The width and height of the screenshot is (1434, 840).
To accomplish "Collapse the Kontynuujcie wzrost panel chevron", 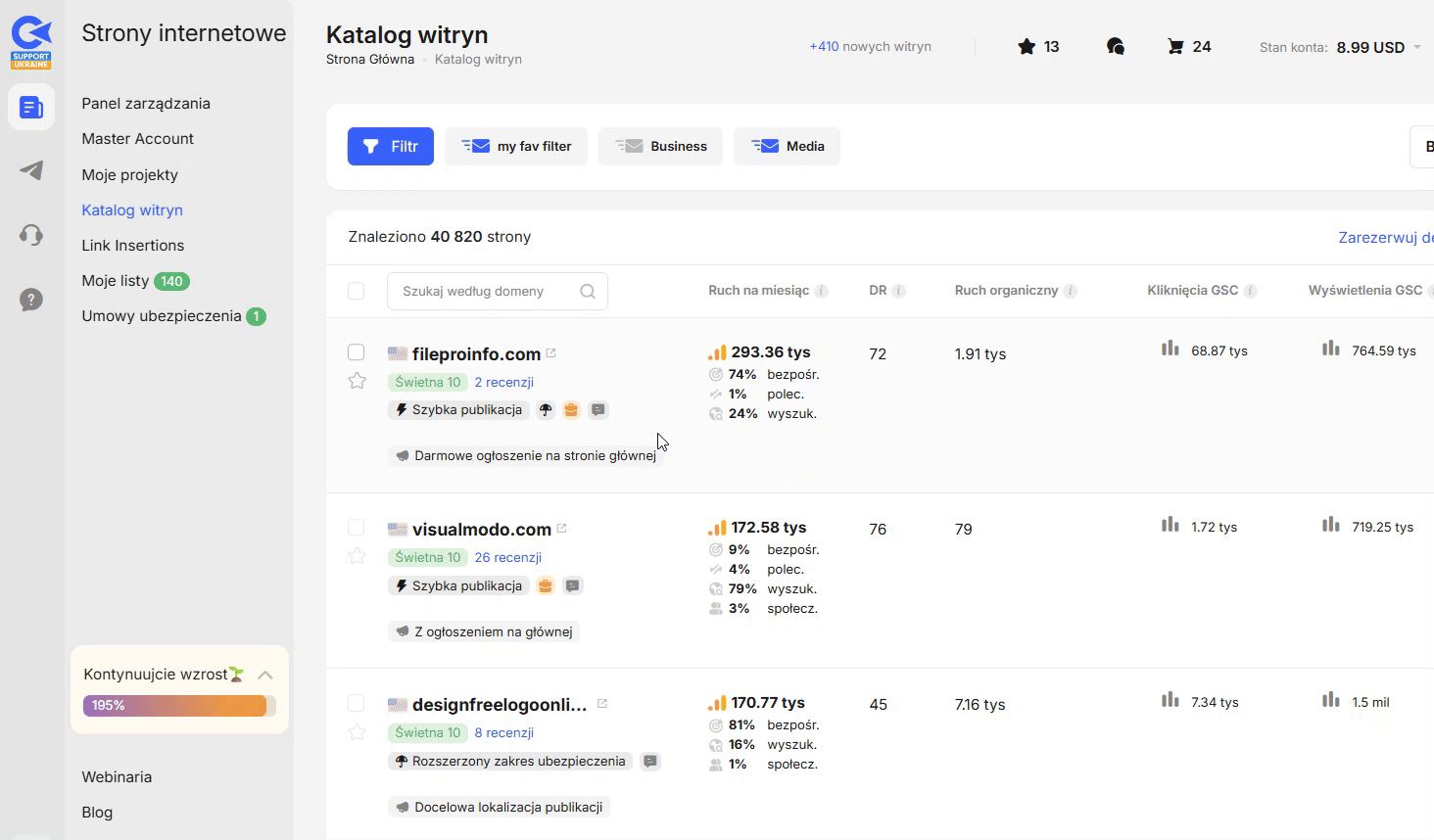I will coord(264,675).
